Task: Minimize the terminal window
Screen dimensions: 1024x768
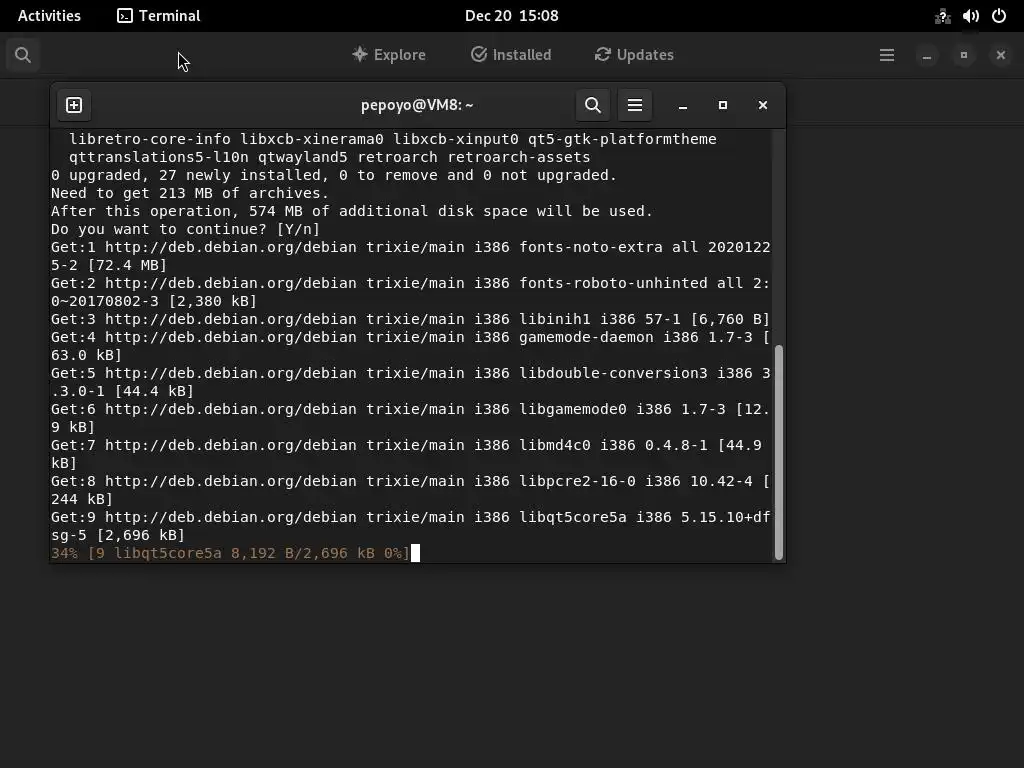Action: point(682,105)
